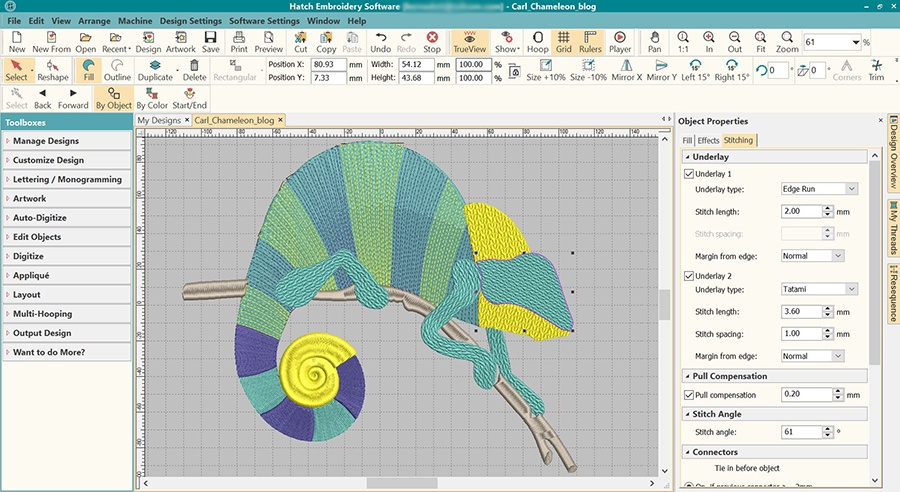Rotate selection with Left 15° icon
The width and height of the screenshot is (900, 492).
[696, 70]
